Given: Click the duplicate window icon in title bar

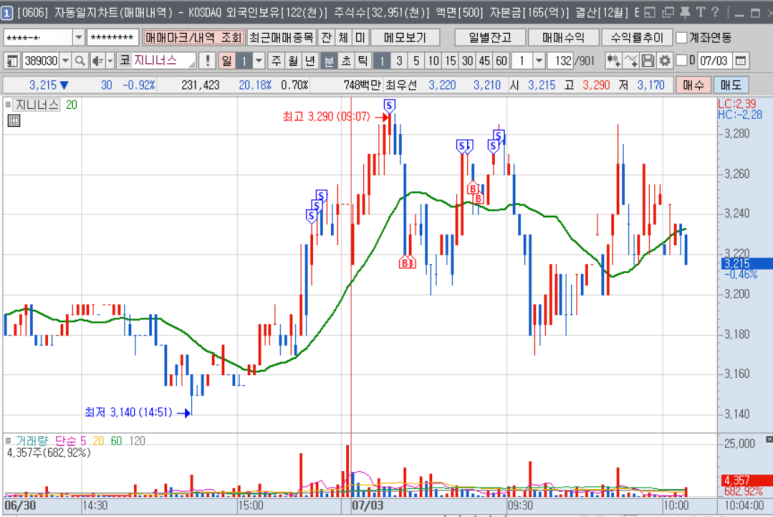Looking at the screenshot, I should point(668,12).
